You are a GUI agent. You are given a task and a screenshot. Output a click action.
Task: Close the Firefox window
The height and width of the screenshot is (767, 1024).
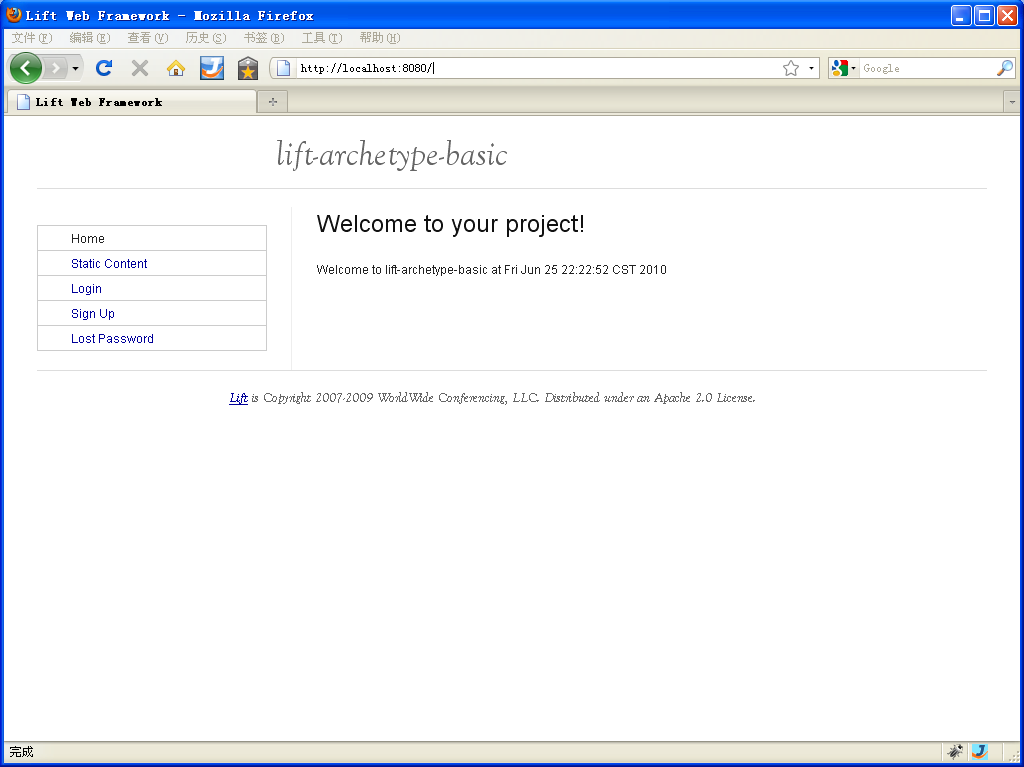click(x=1007, y=16)
